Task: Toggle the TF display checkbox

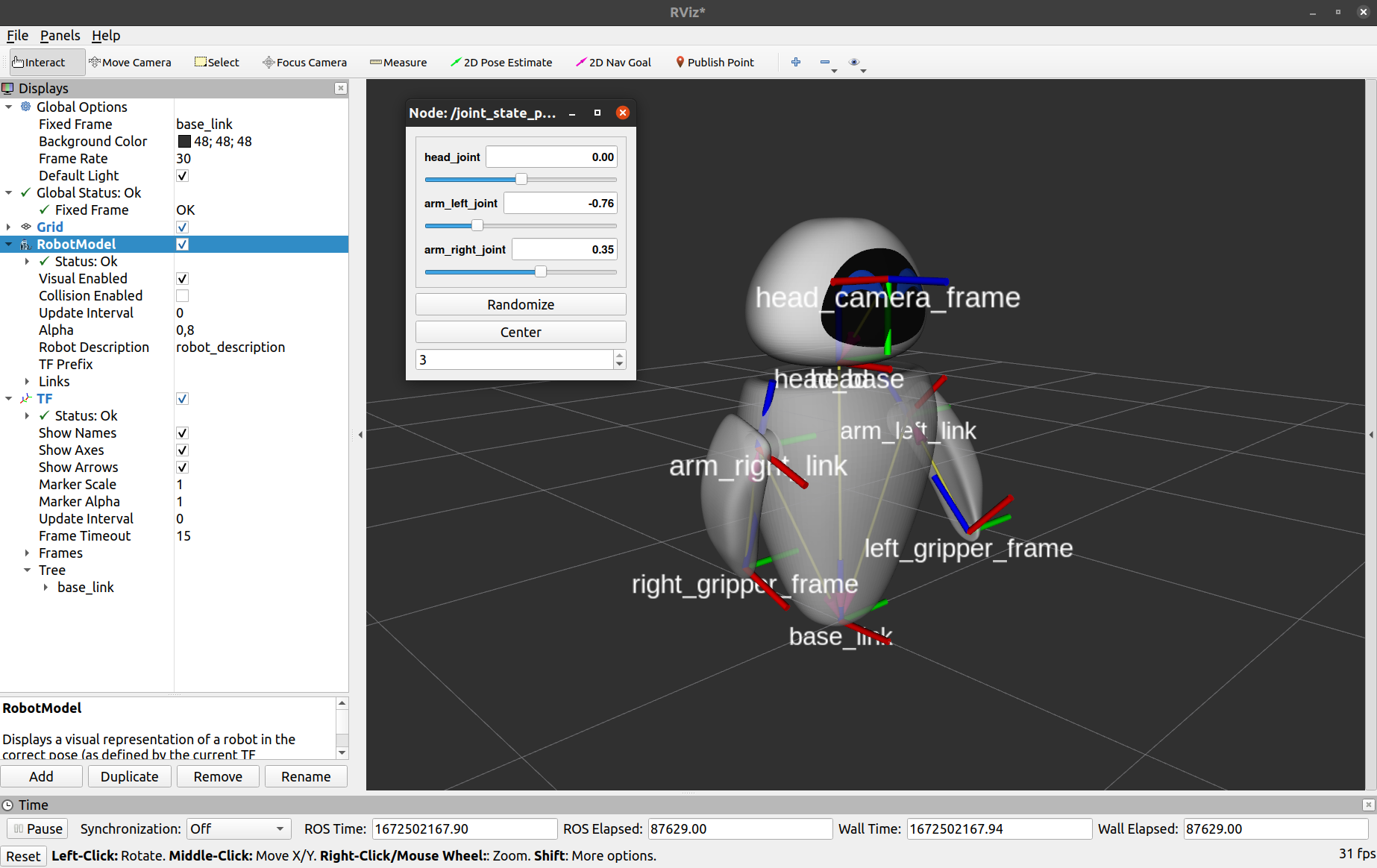Action: (x=182, y=398)
